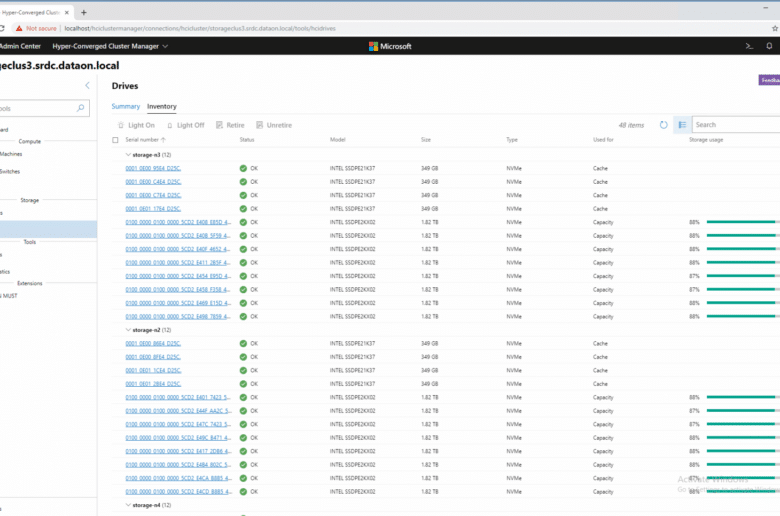Viewport: 780px width, 516px height.
Task: Click '1.82 TB' size for drive 5CD2 E469 E15D
Action: pos(429,303)
